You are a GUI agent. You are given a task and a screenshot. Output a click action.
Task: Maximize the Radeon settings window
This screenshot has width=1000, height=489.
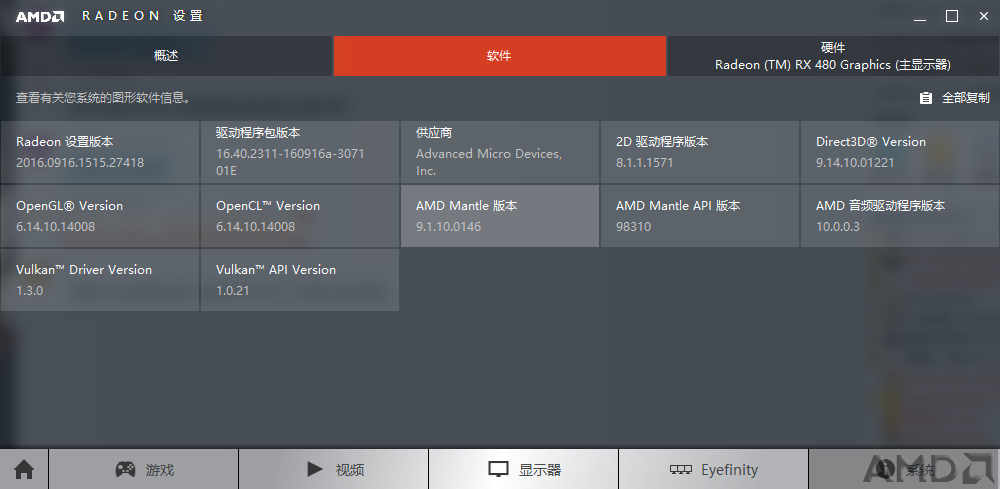pos(952,17)
